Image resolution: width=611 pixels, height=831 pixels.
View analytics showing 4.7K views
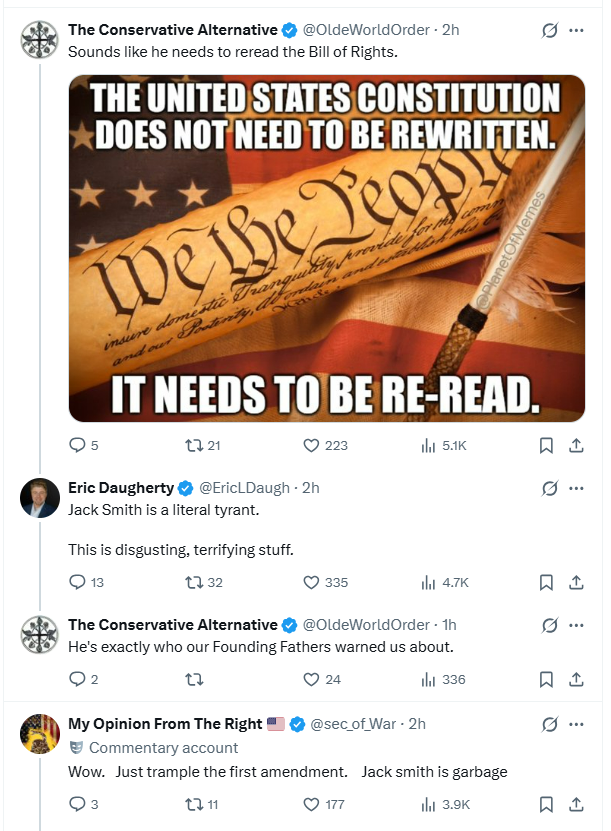pos(445,582)
